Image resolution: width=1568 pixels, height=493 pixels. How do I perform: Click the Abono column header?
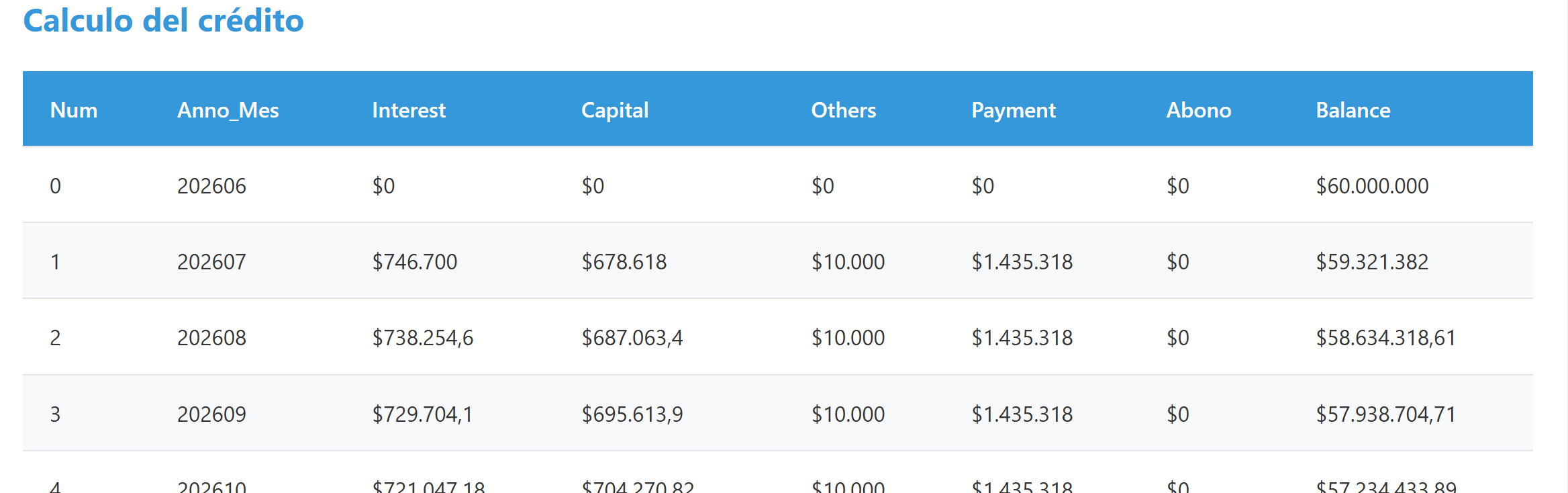click(1199, 110)
